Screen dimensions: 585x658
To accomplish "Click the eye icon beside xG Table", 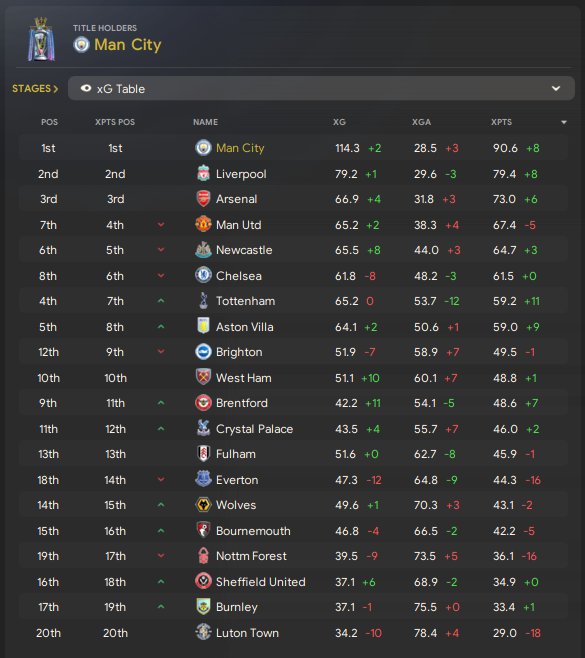I will click(x=86, y=89).
